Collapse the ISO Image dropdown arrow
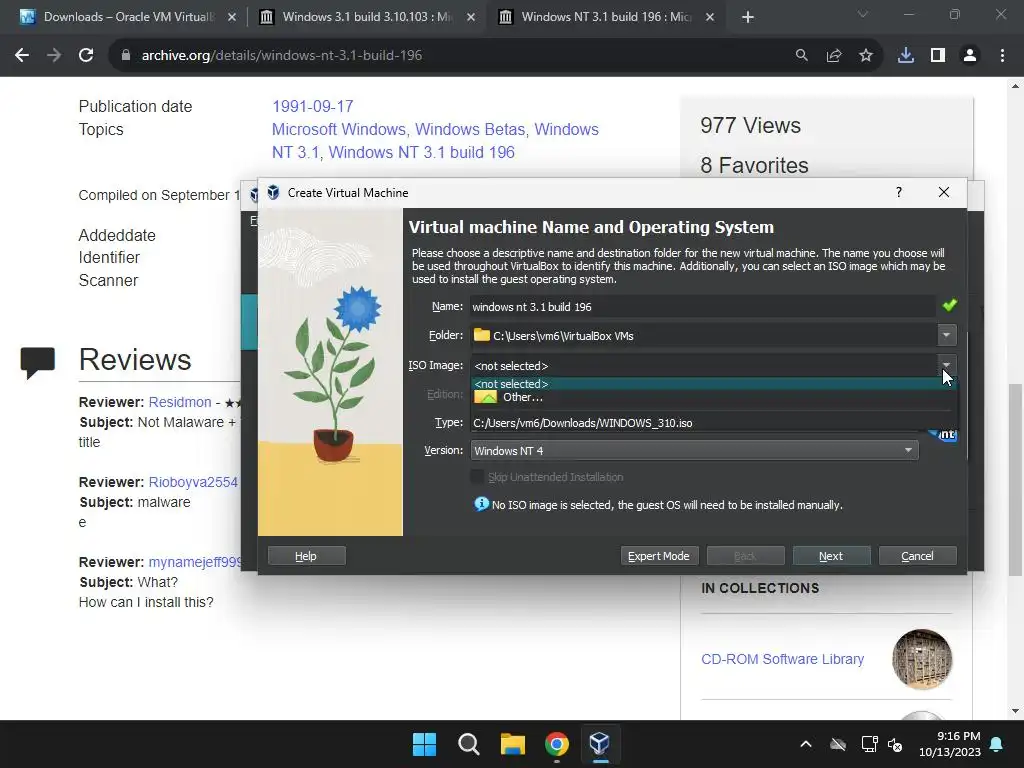1024x768 pixels. click(946, 365)
